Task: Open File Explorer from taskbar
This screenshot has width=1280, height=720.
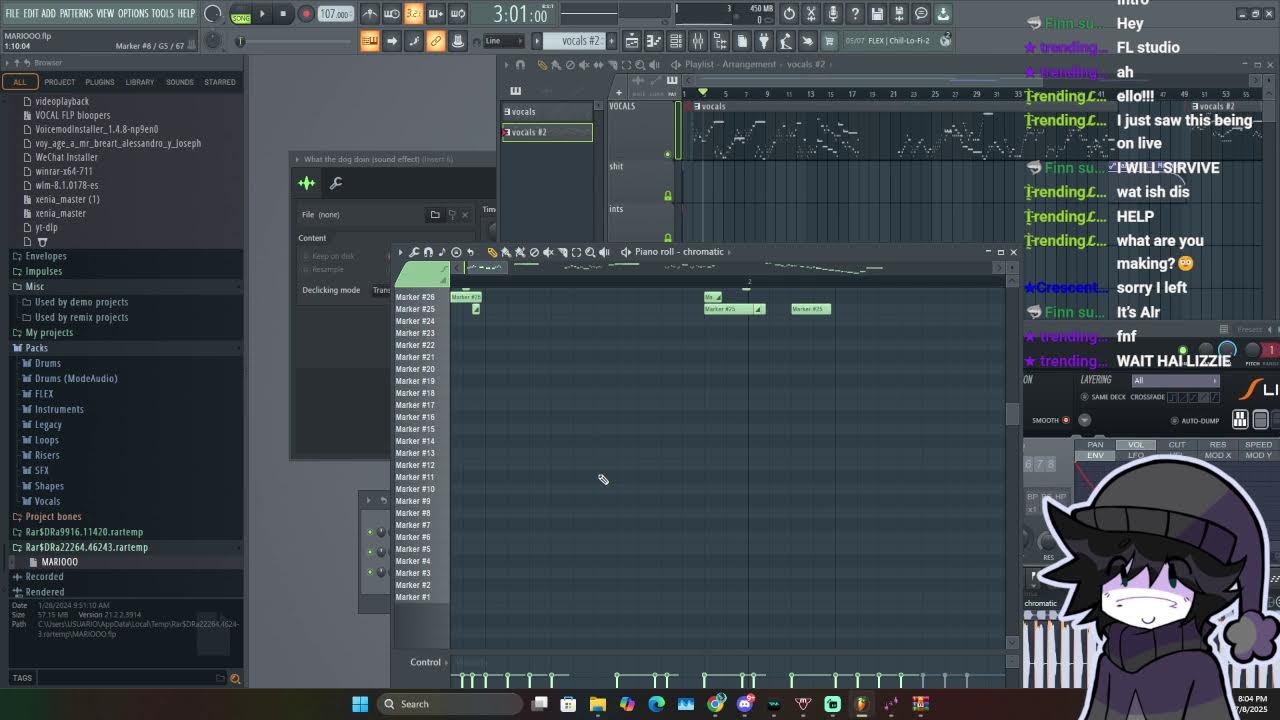Action: tap(598, 704)
